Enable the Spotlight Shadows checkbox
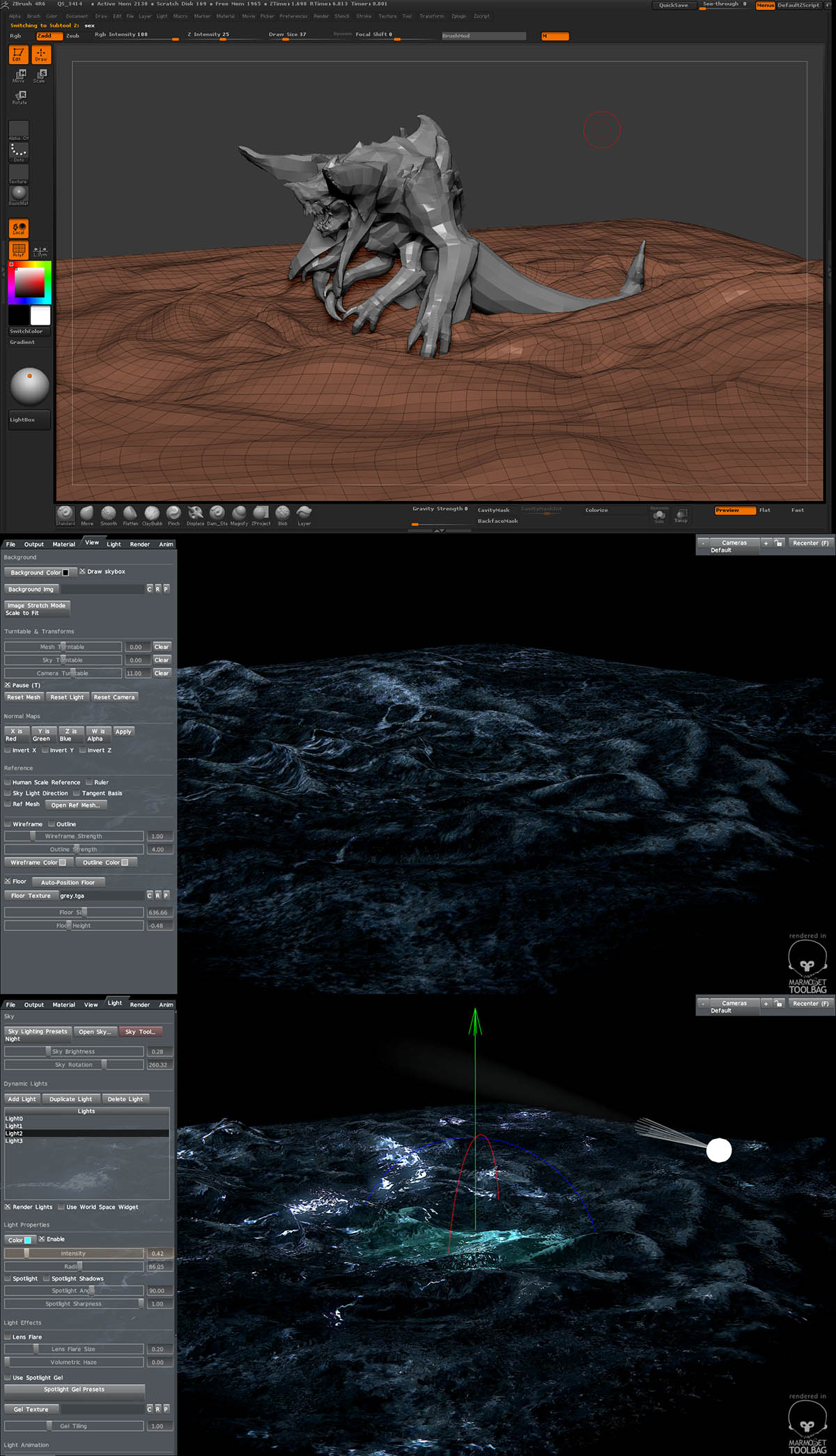This screenshot has height=1456, width=836. click(x=46, y=1278)
